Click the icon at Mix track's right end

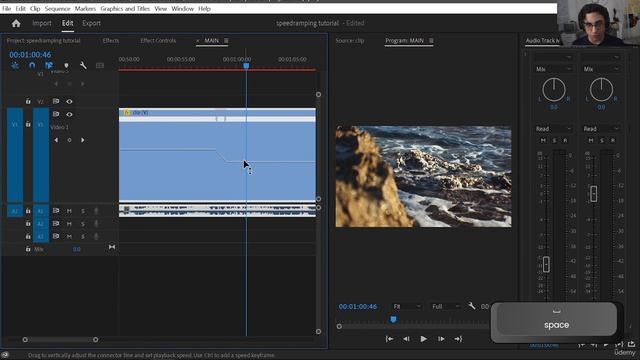pos(112,247)
